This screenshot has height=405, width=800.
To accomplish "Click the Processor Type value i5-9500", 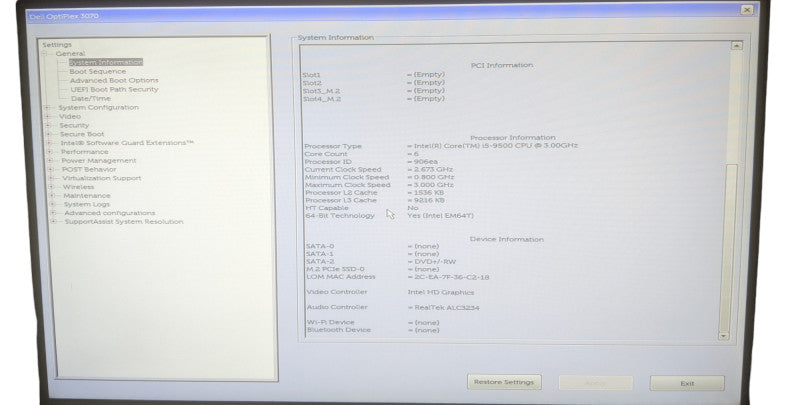I will [493, 146].
